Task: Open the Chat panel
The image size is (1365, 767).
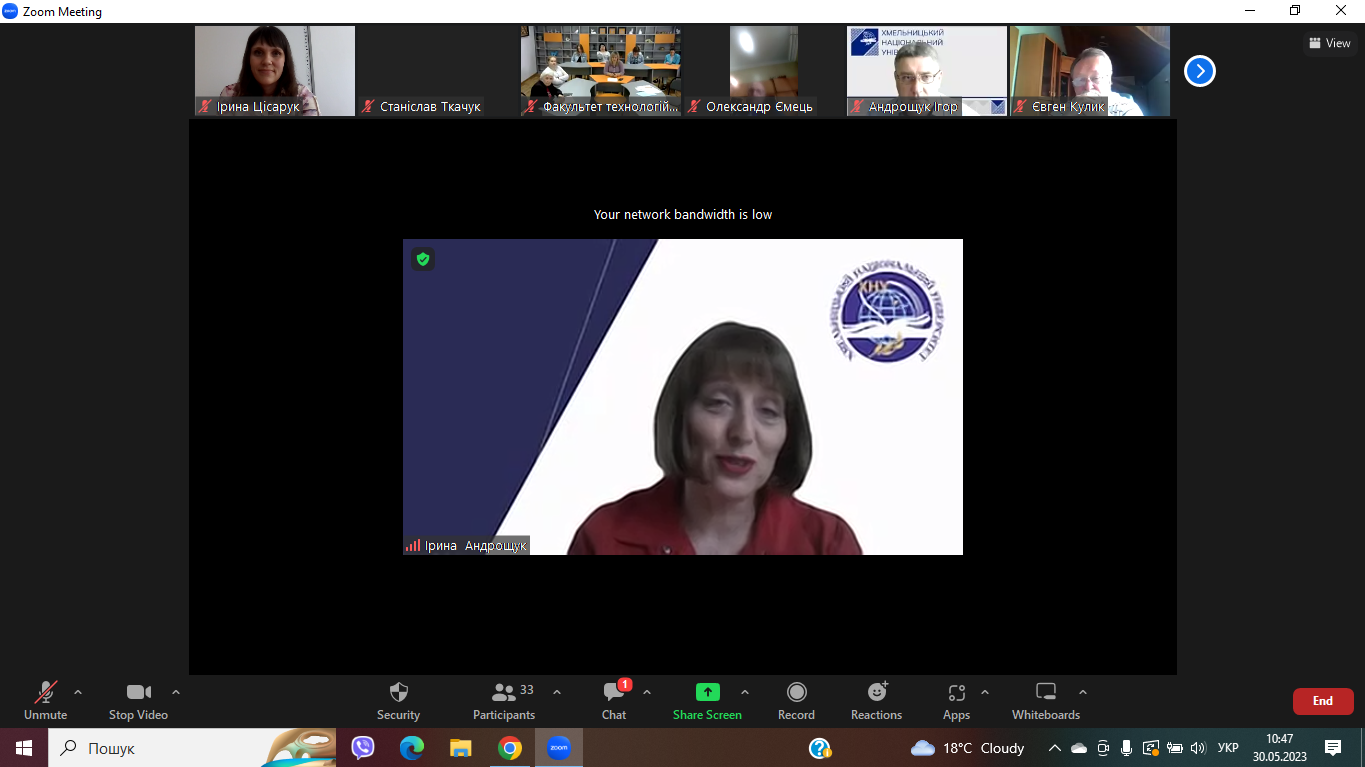Action: point(613,693)
